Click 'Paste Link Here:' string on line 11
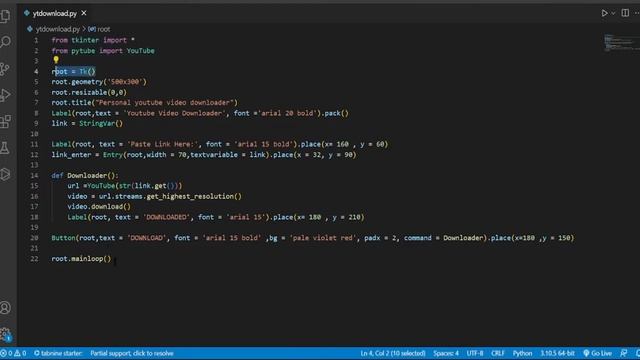The width and height of the screenshot is (640, 360). click(x=163, y=144)
